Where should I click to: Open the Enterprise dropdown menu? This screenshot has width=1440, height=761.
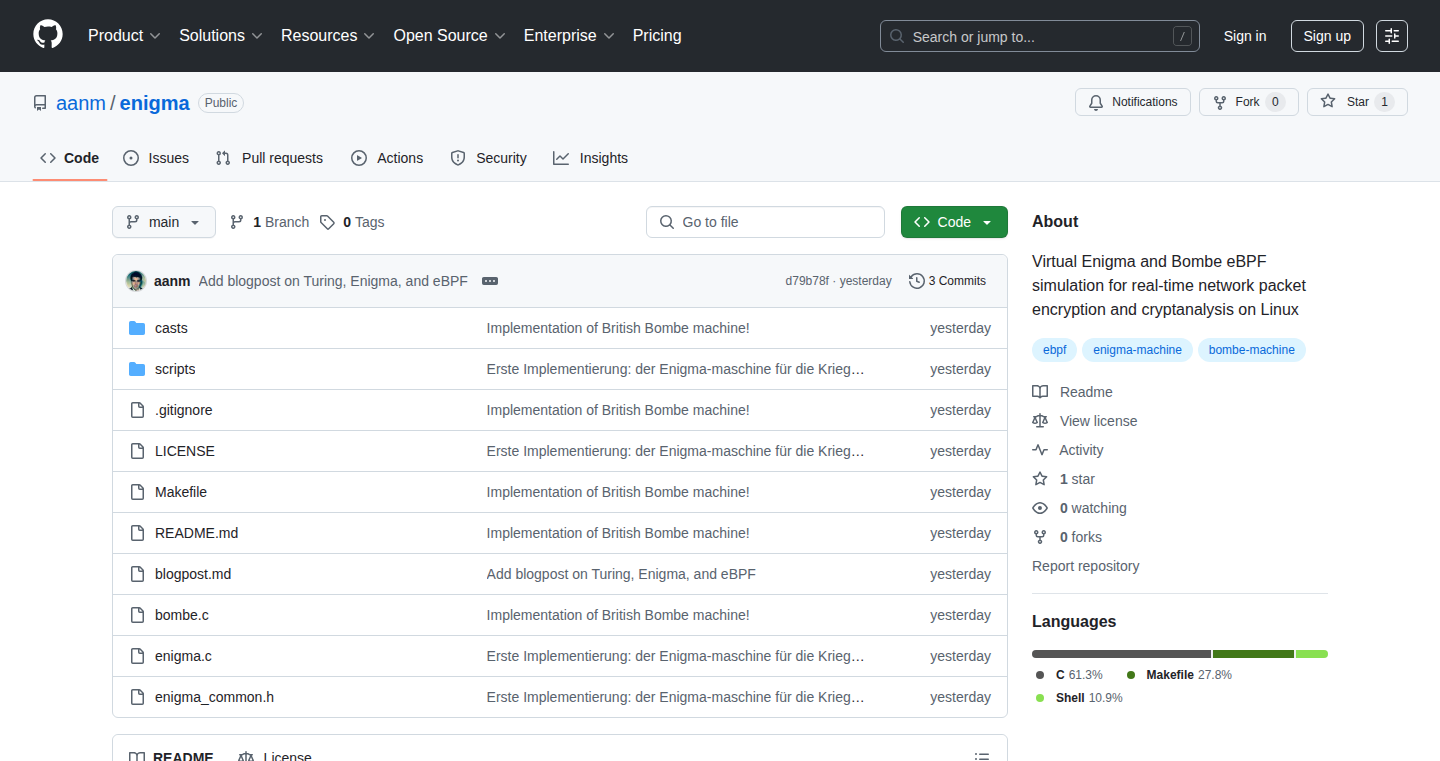coord(569,35)
